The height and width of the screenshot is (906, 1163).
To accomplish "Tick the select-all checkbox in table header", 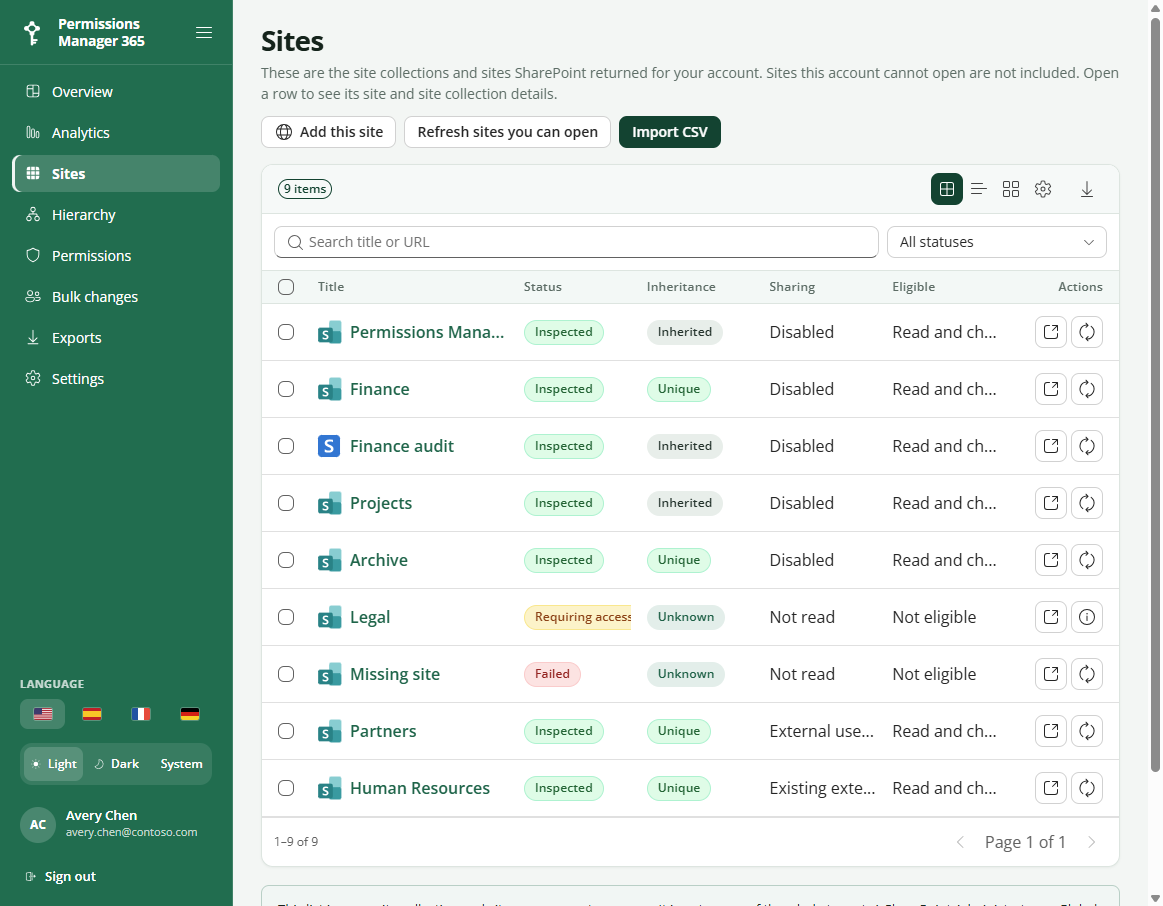I will click(x=286, y=287).
